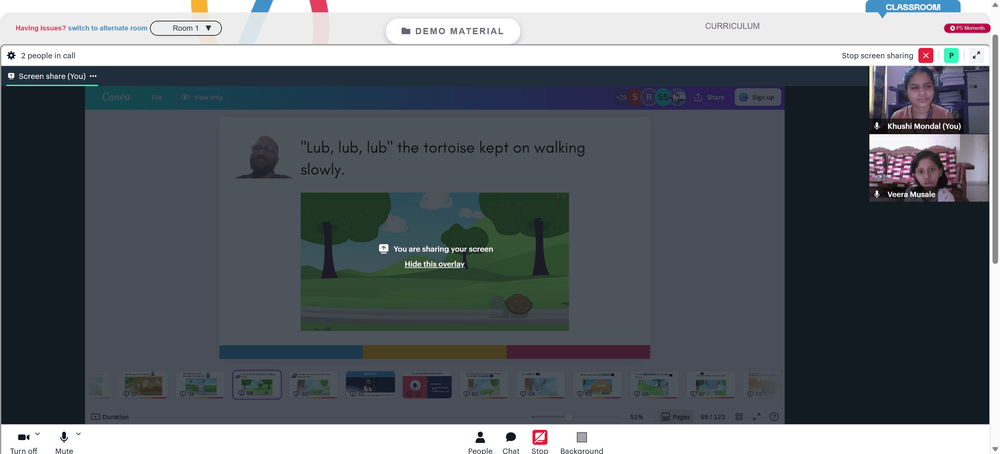Open call settings gear icon

click(x=11, y=55)
